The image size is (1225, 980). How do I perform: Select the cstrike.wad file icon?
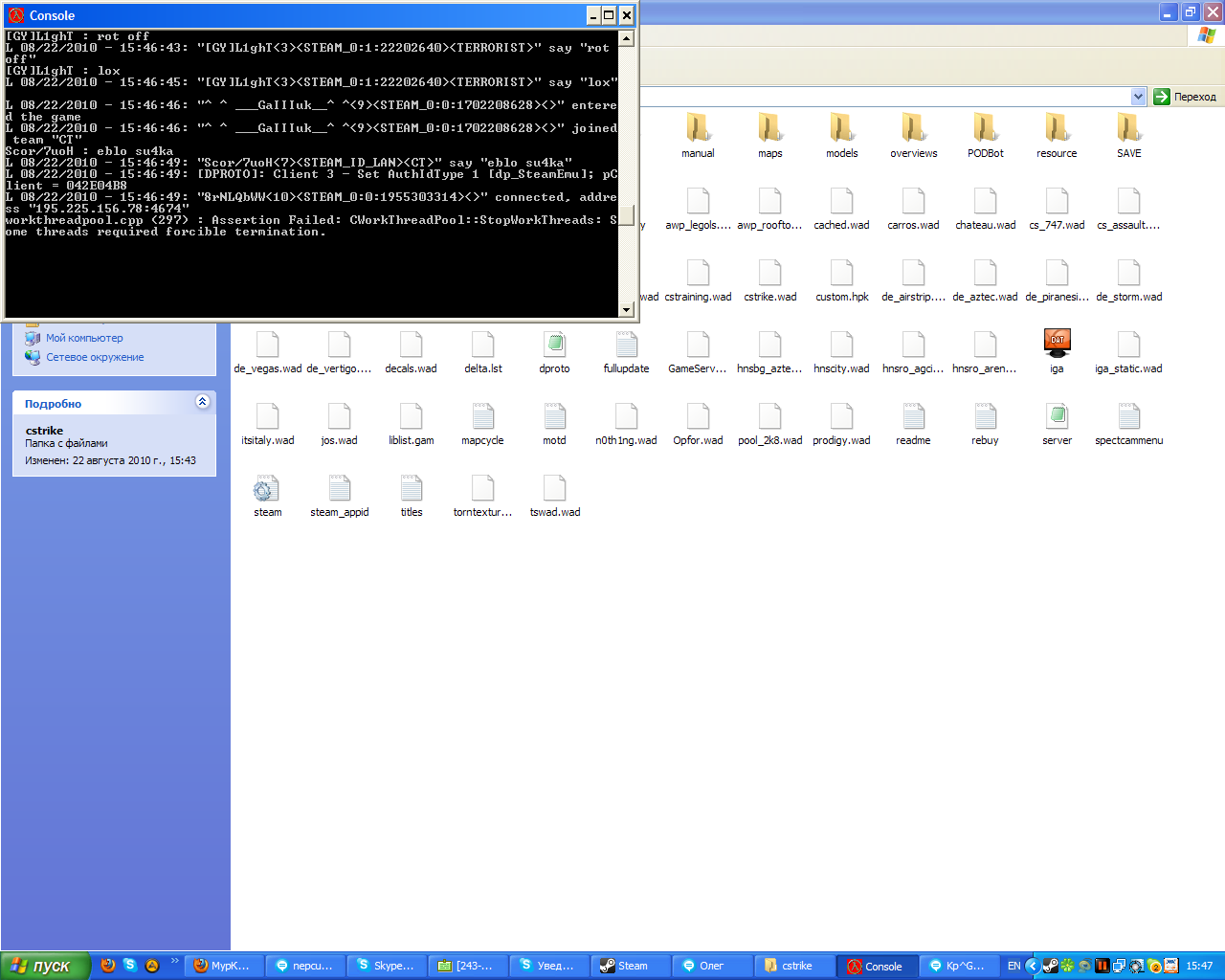coord(769,272)
